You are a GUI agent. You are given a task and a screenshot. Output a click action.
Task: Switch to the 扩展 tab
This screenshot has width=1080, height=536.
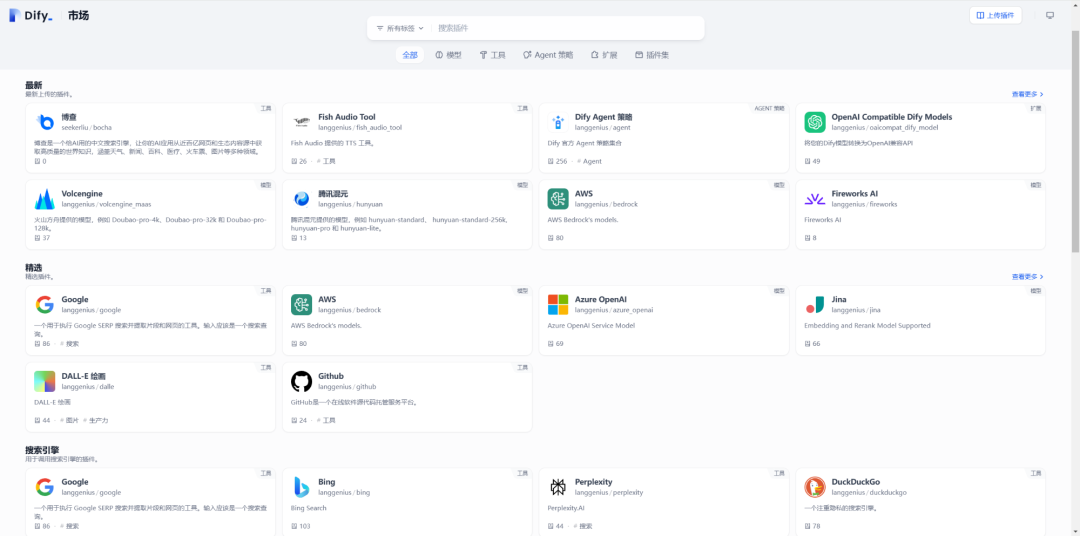(604, 55)
